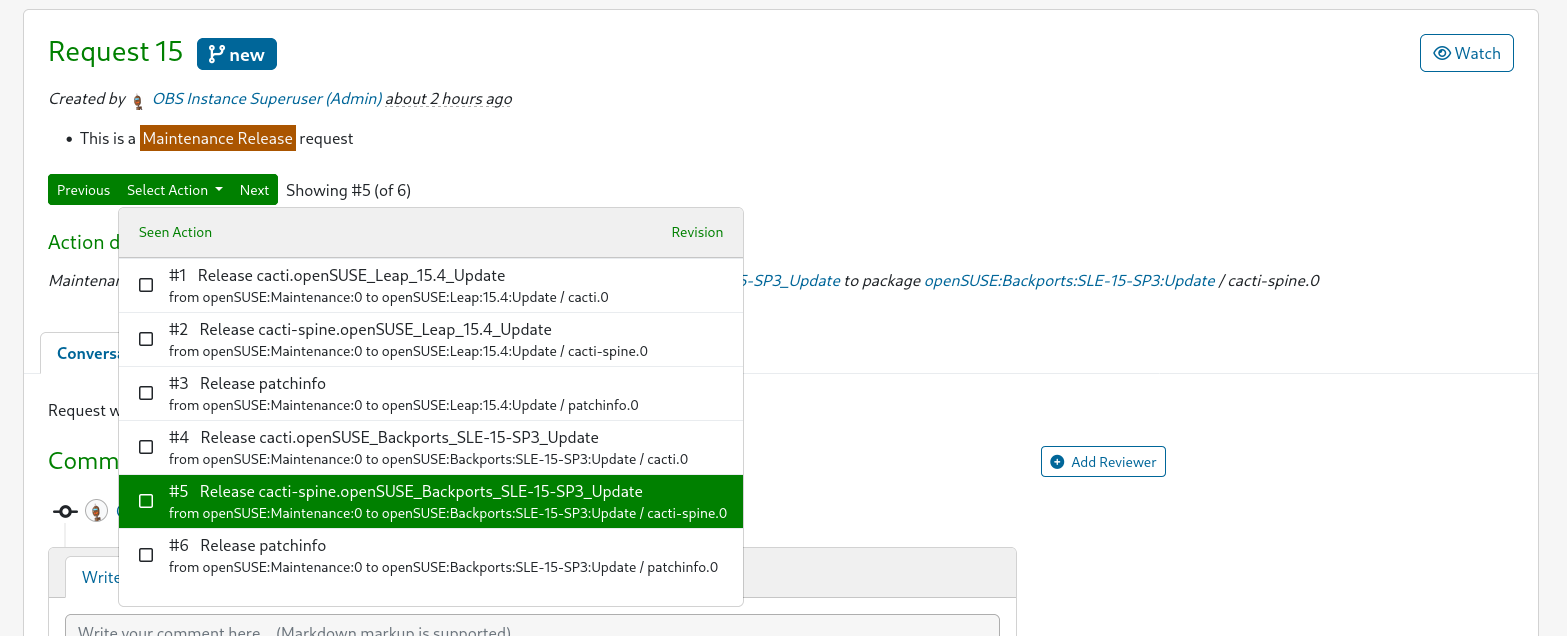
Task: Check the Seen box for #3 Release patchinfo
Action: pos(146,393)
